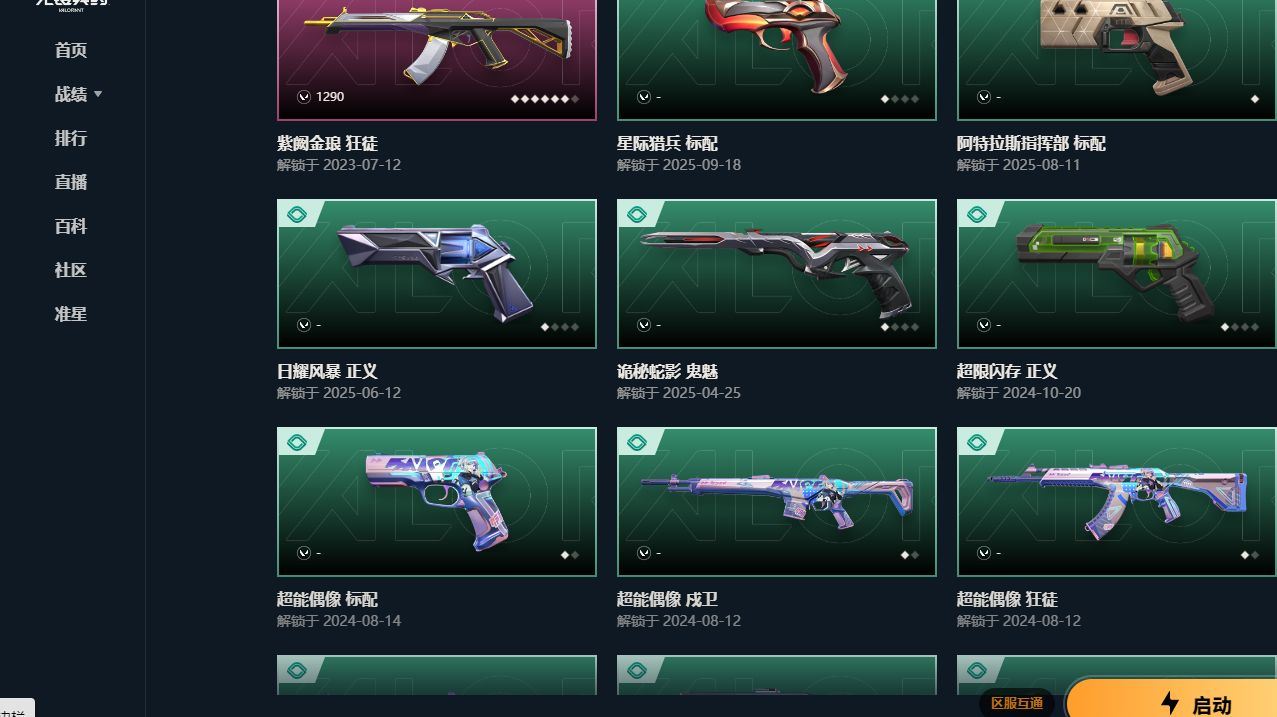The height and width of the screenshot is (717, 1277).
Task: Click level diamonds on 紫阙金琅 狂徒 card
Action: 545,99
